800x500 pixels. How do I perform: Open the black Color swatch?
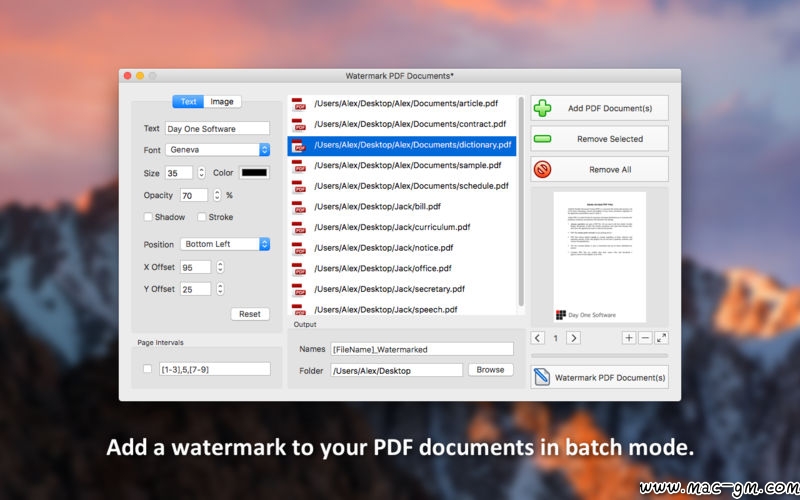coord(254,173)
